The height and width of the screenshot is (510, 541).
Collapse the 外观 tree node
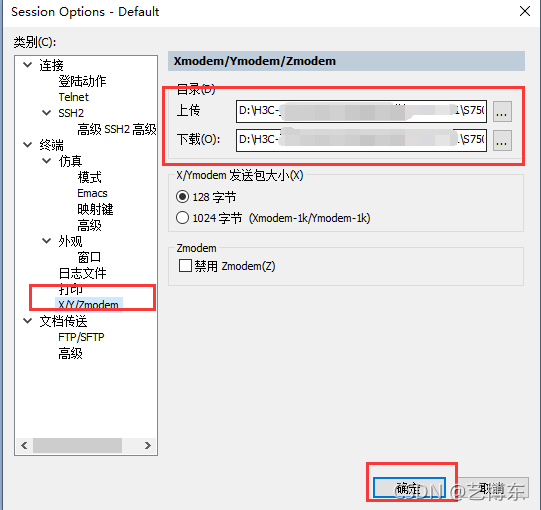click(47, 241)
